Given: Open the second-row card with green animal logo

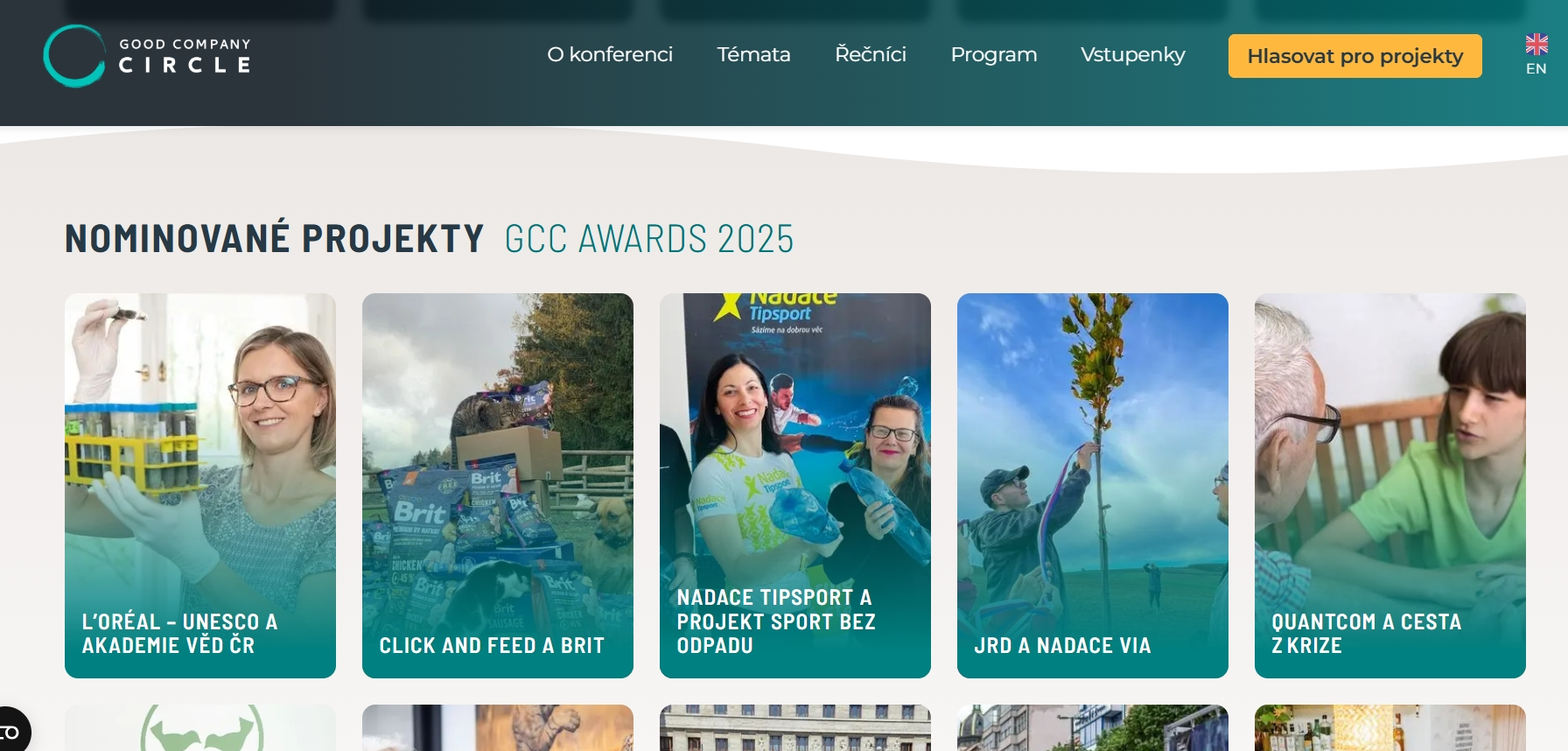Looking at the screenshot, I should tap(200, 727).
